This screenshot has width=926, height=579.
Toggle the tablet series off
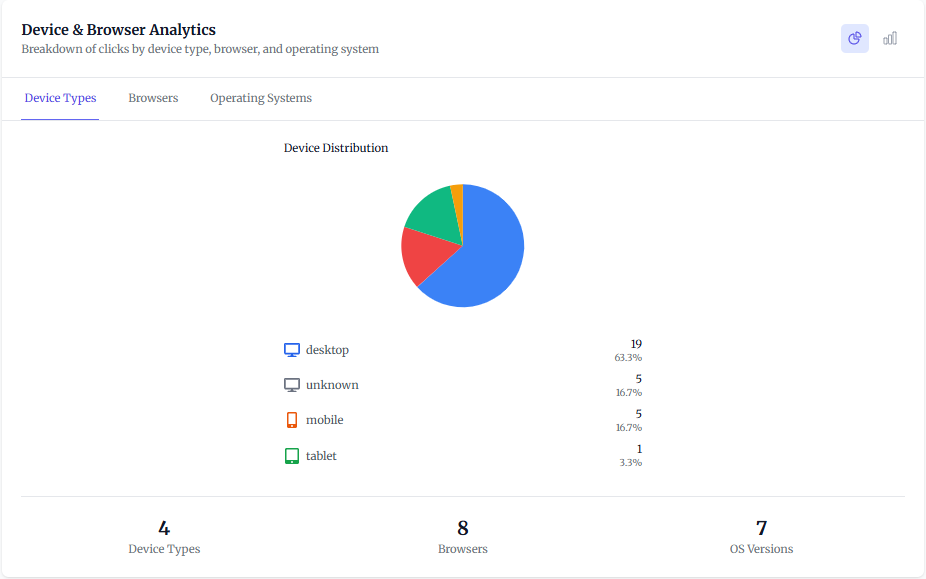click(x=321, y=455)
